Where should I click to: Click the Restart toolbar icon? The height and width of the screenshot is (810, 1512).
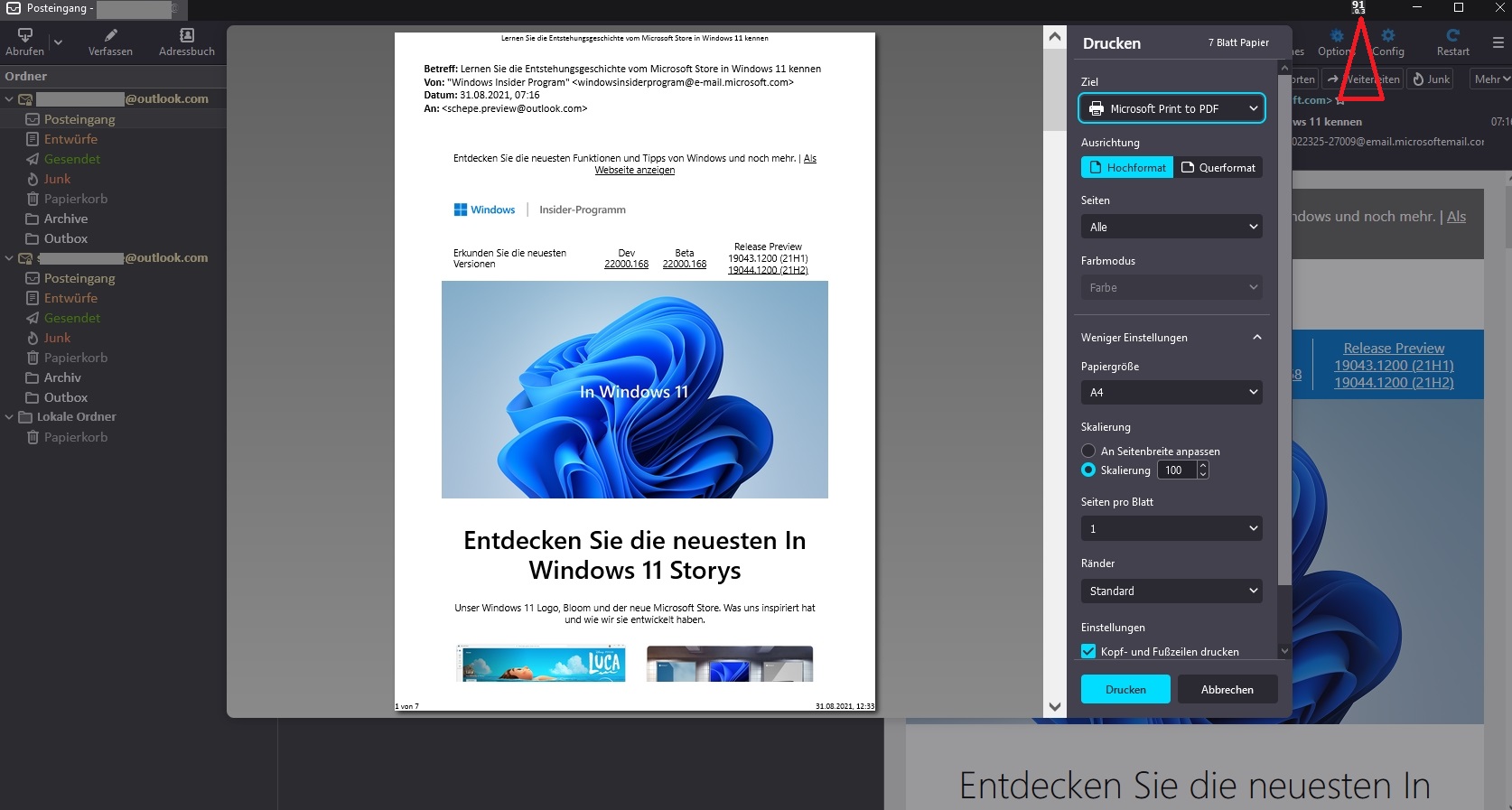coord(1452,42)
